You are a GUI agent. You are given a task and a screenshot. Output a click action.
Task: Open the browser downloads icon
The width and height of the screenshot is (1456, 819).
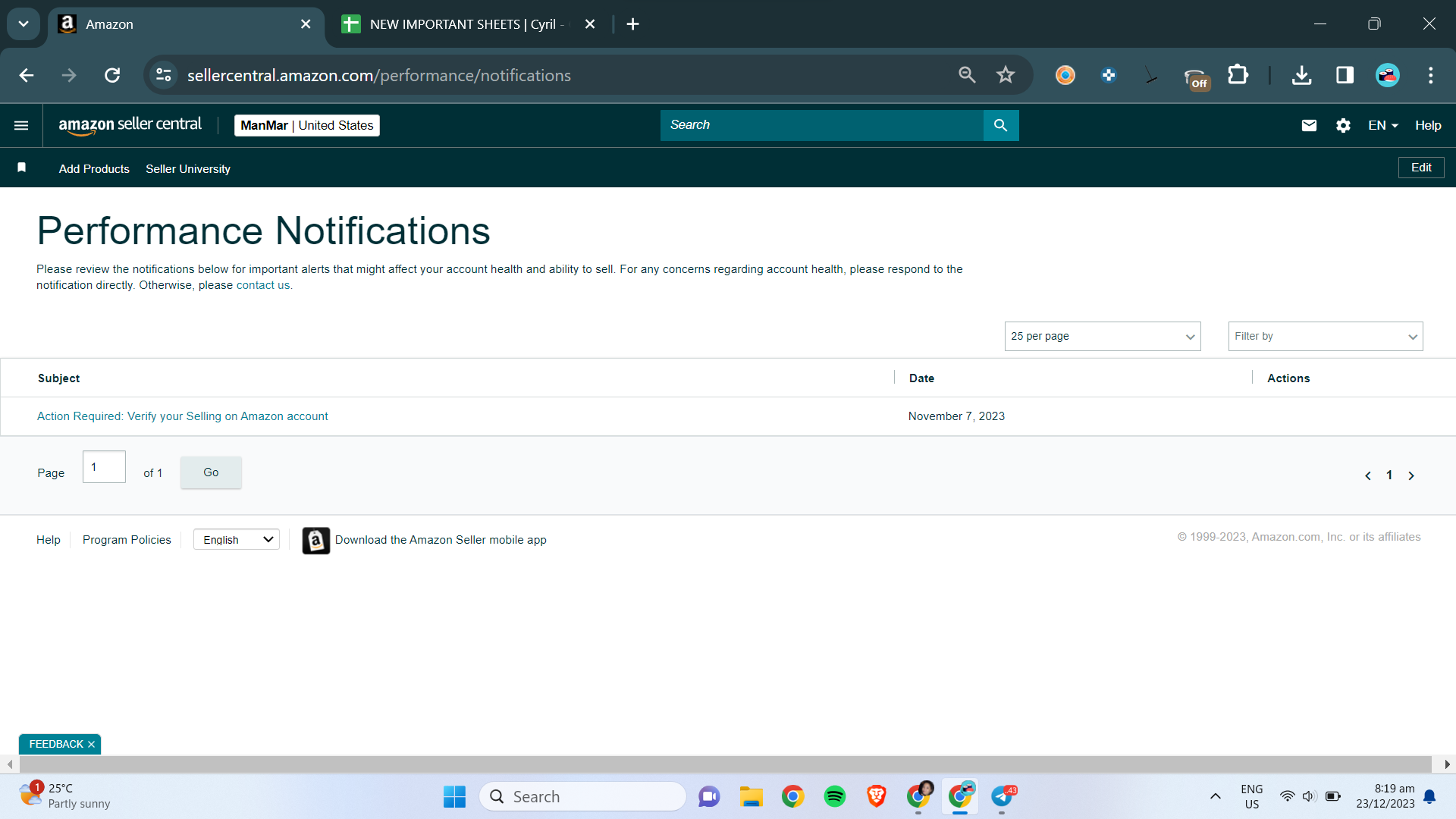tap(1302, 75)
